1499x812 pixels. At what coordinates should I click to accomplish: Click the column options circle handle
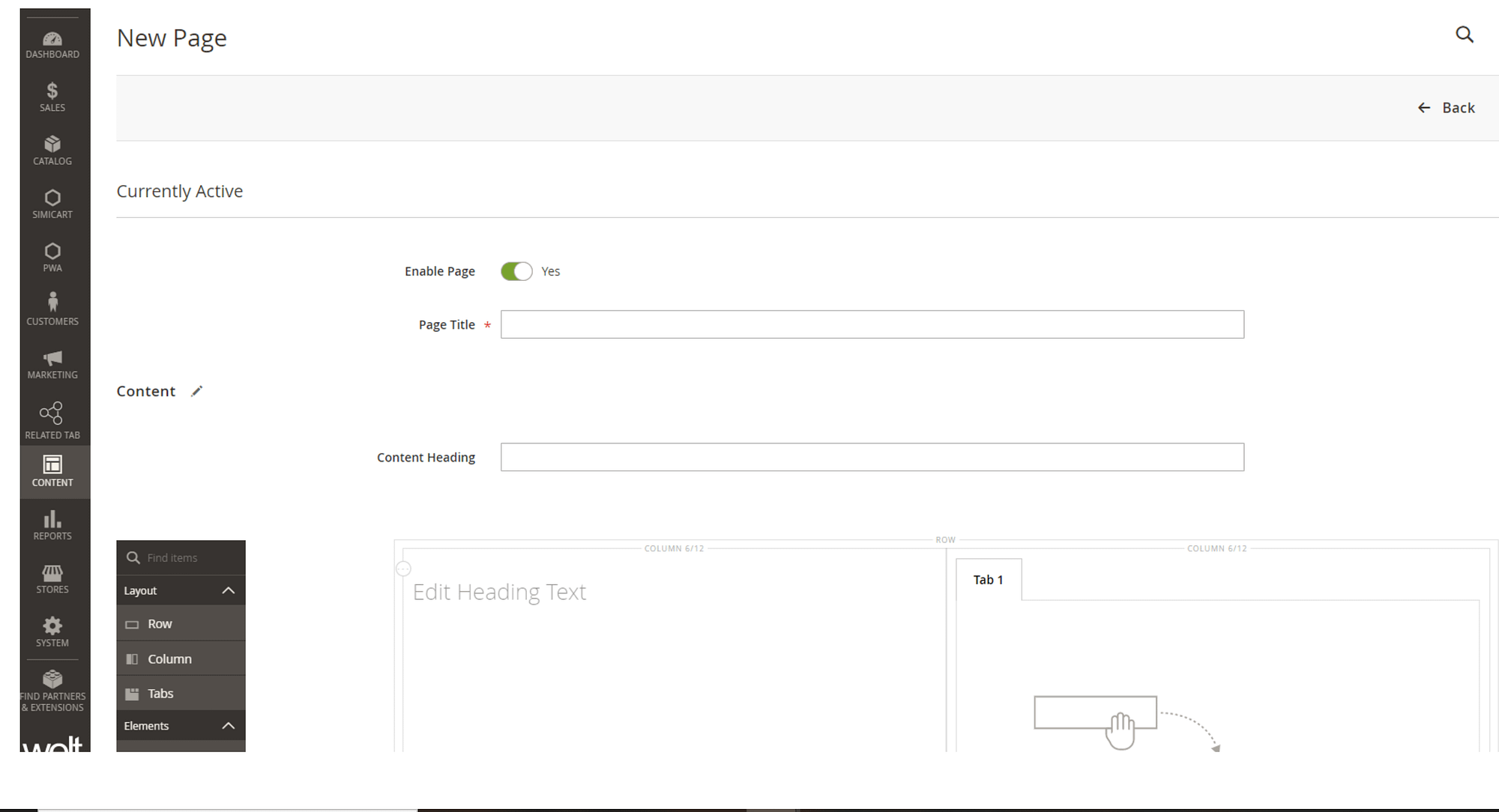(x=403, y=569)
